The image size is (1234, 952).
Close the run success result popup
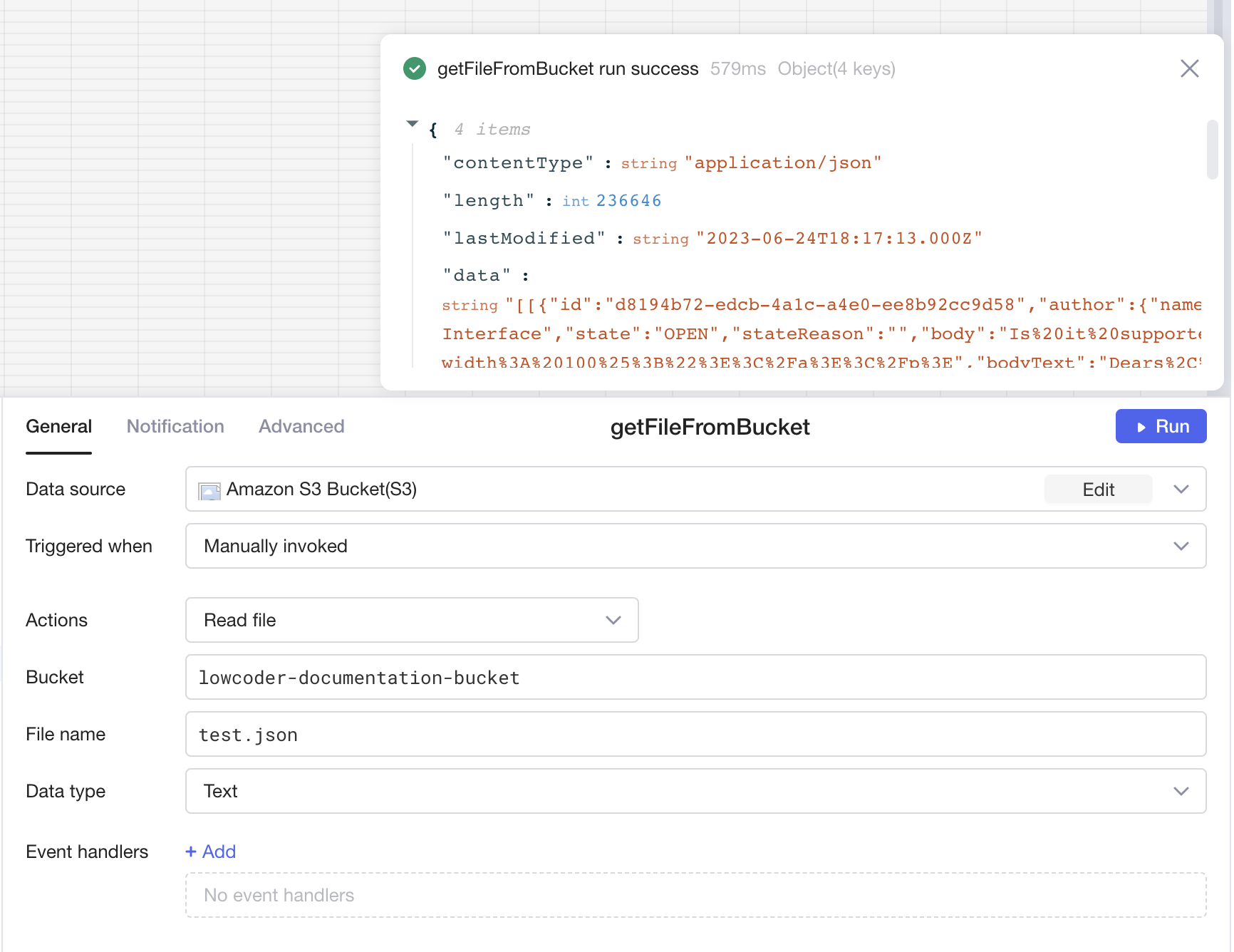[1189, 69]
